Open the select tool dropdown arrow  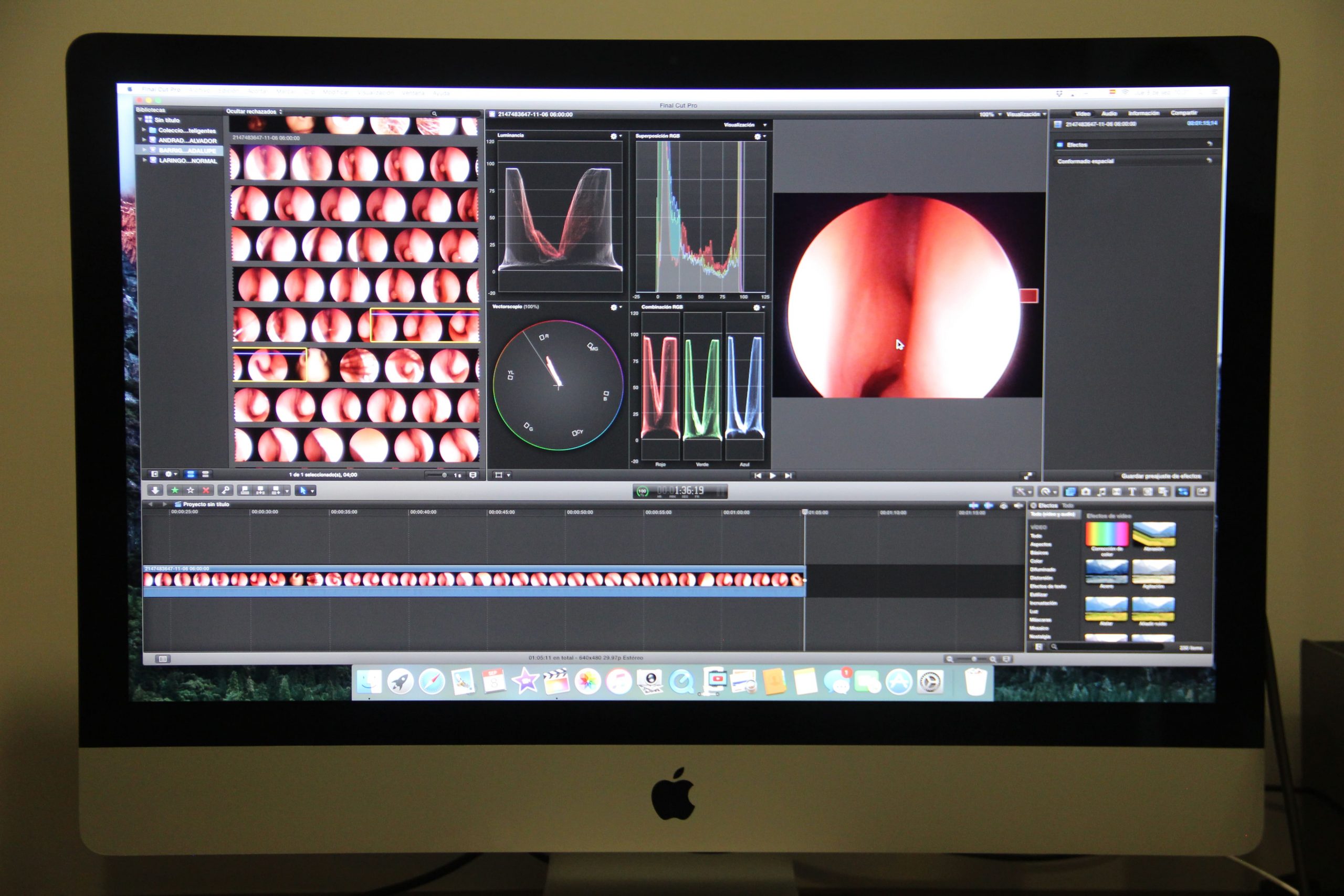coord(312,491)
